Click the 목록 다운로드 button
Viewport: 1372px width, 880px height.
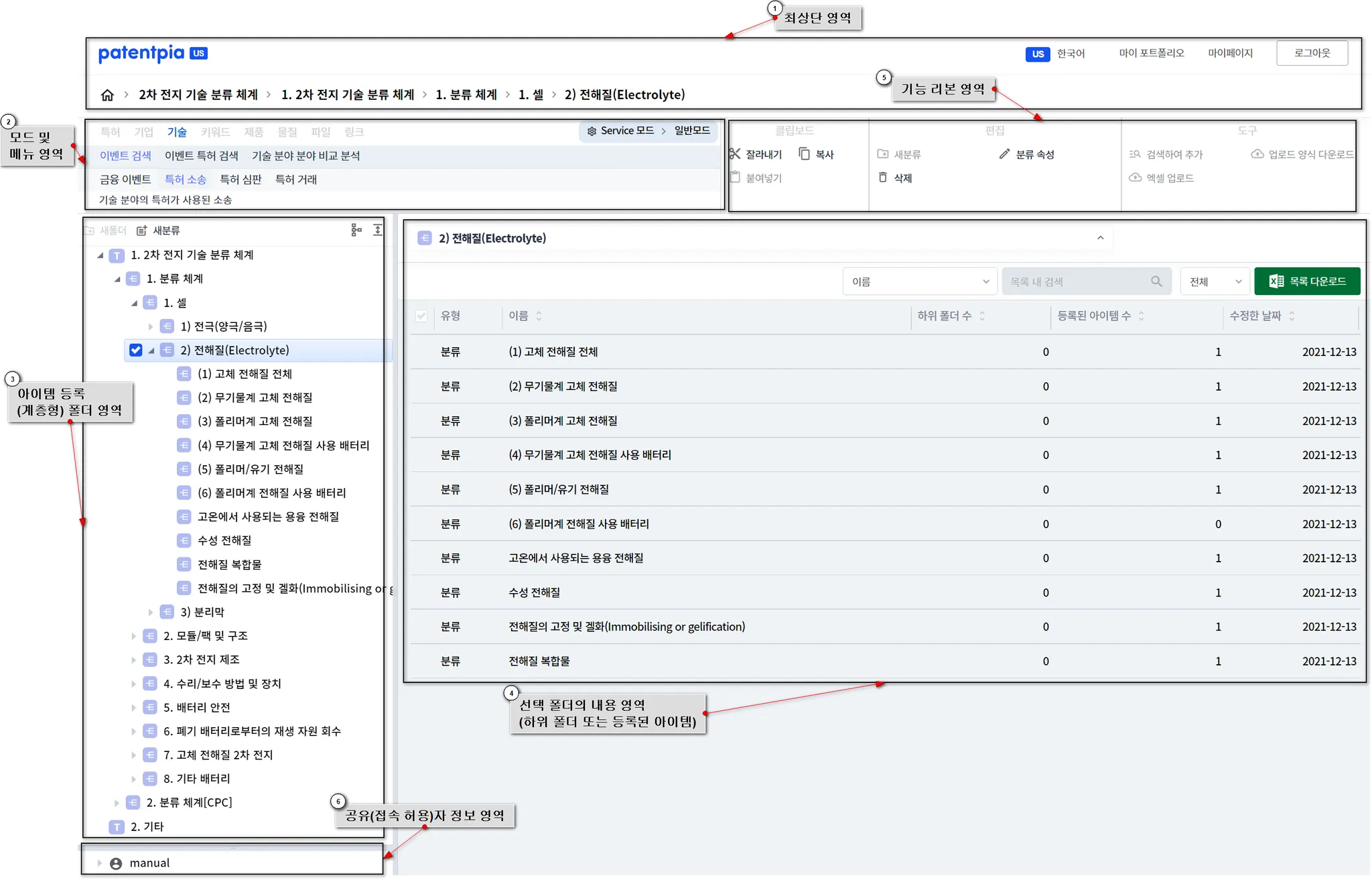1307,281
